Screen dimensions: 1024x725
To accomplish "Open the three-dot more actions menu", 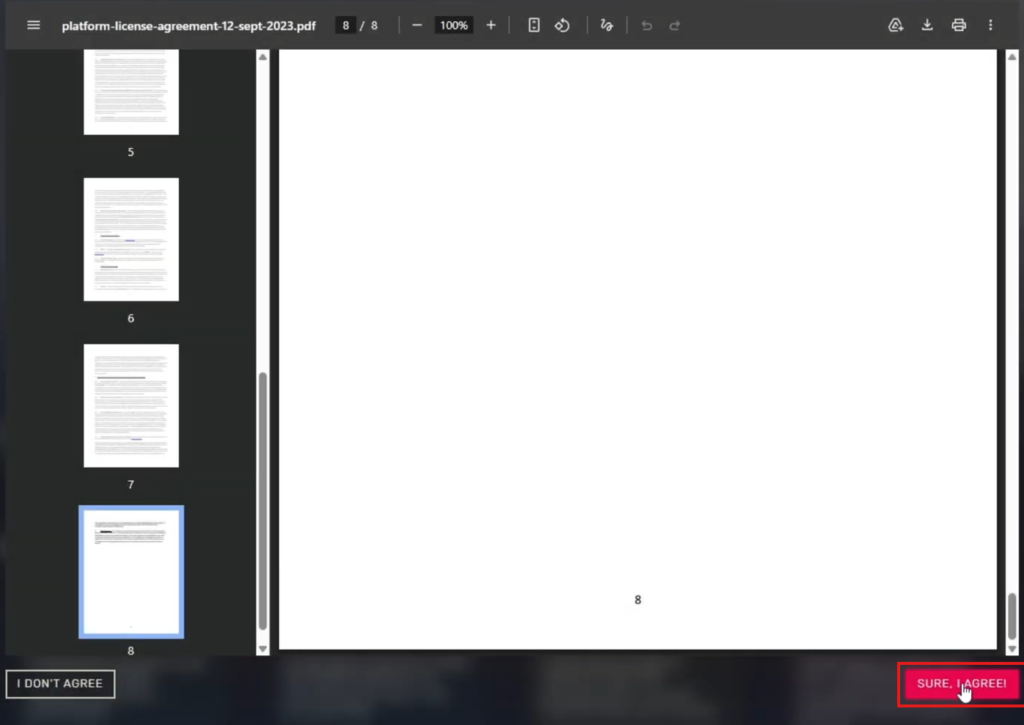I will coord(991,25).
